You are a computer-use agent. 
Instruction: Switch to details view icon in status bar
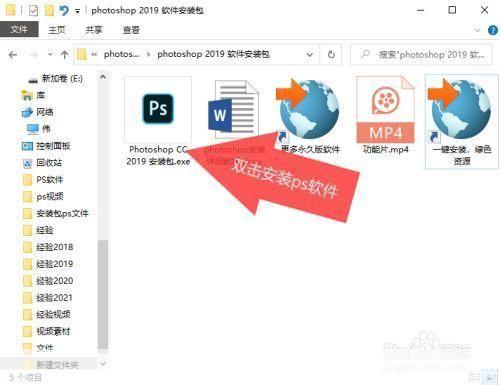[474, 378]
